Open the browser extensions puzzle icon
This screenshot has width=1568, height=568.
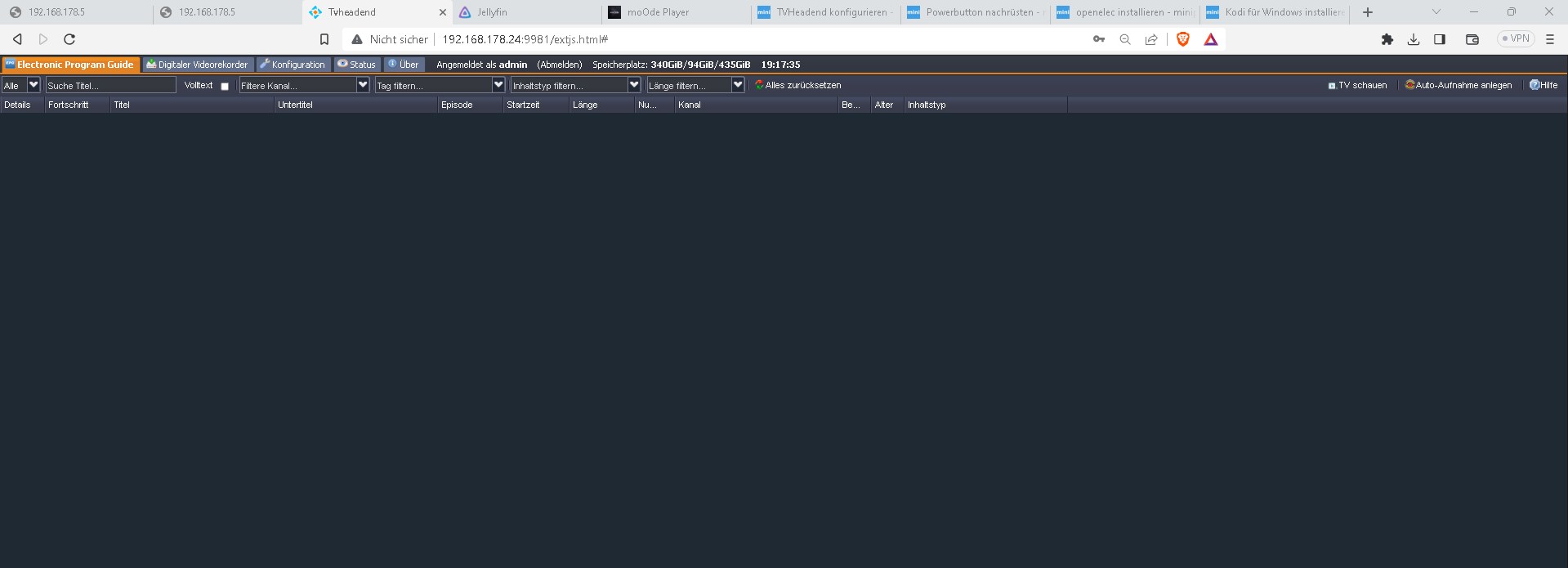(x=1387, y=39)
